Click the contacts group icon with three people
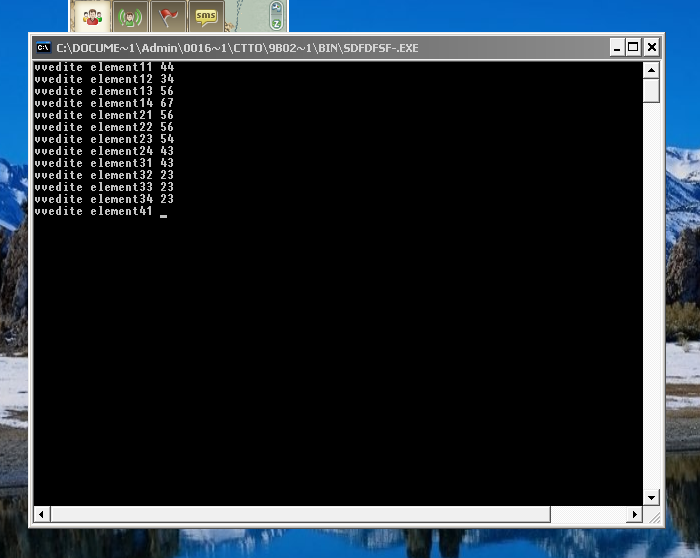 point(94,16)
